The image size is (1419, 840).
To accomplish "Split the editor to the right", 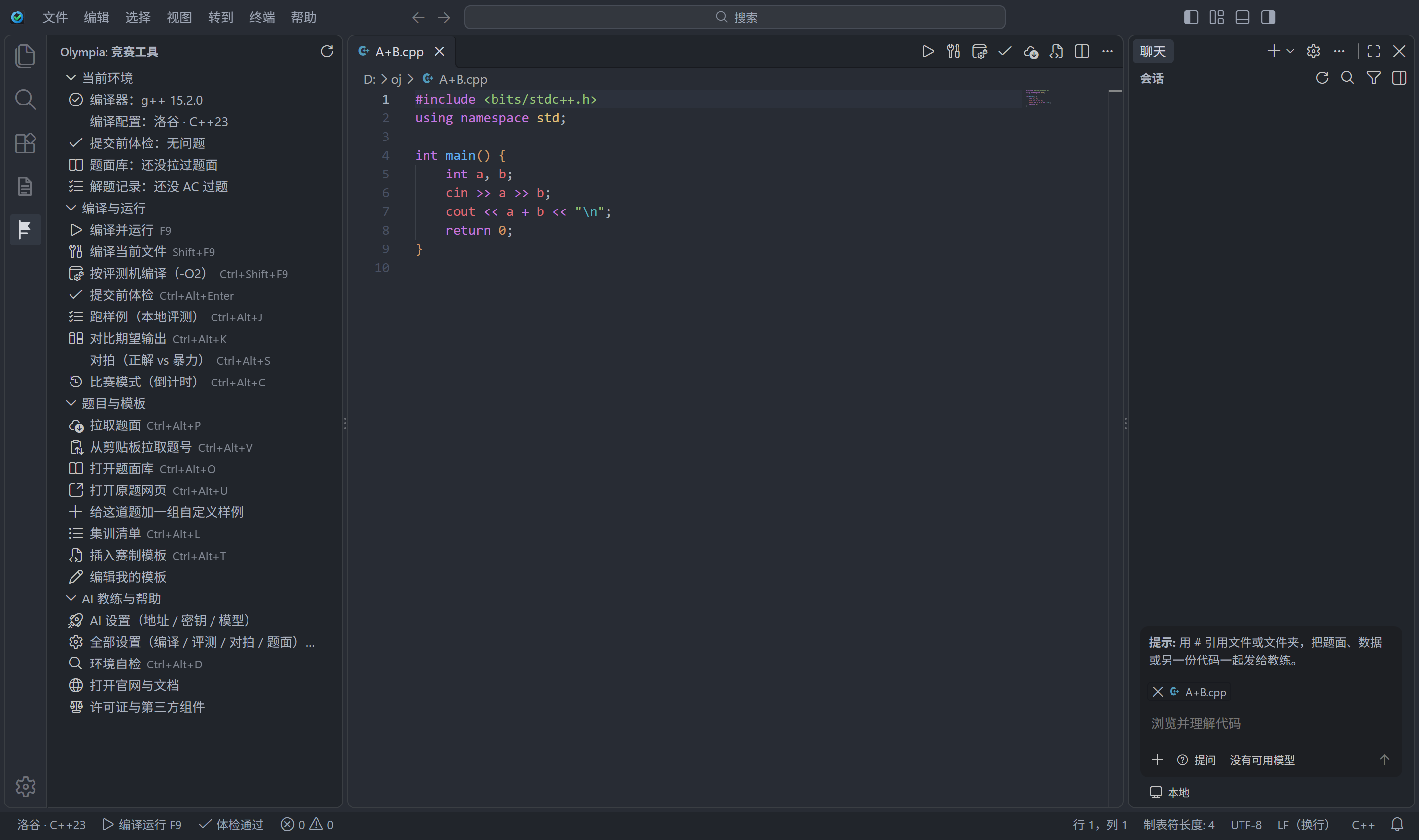I will (1082, 51).
